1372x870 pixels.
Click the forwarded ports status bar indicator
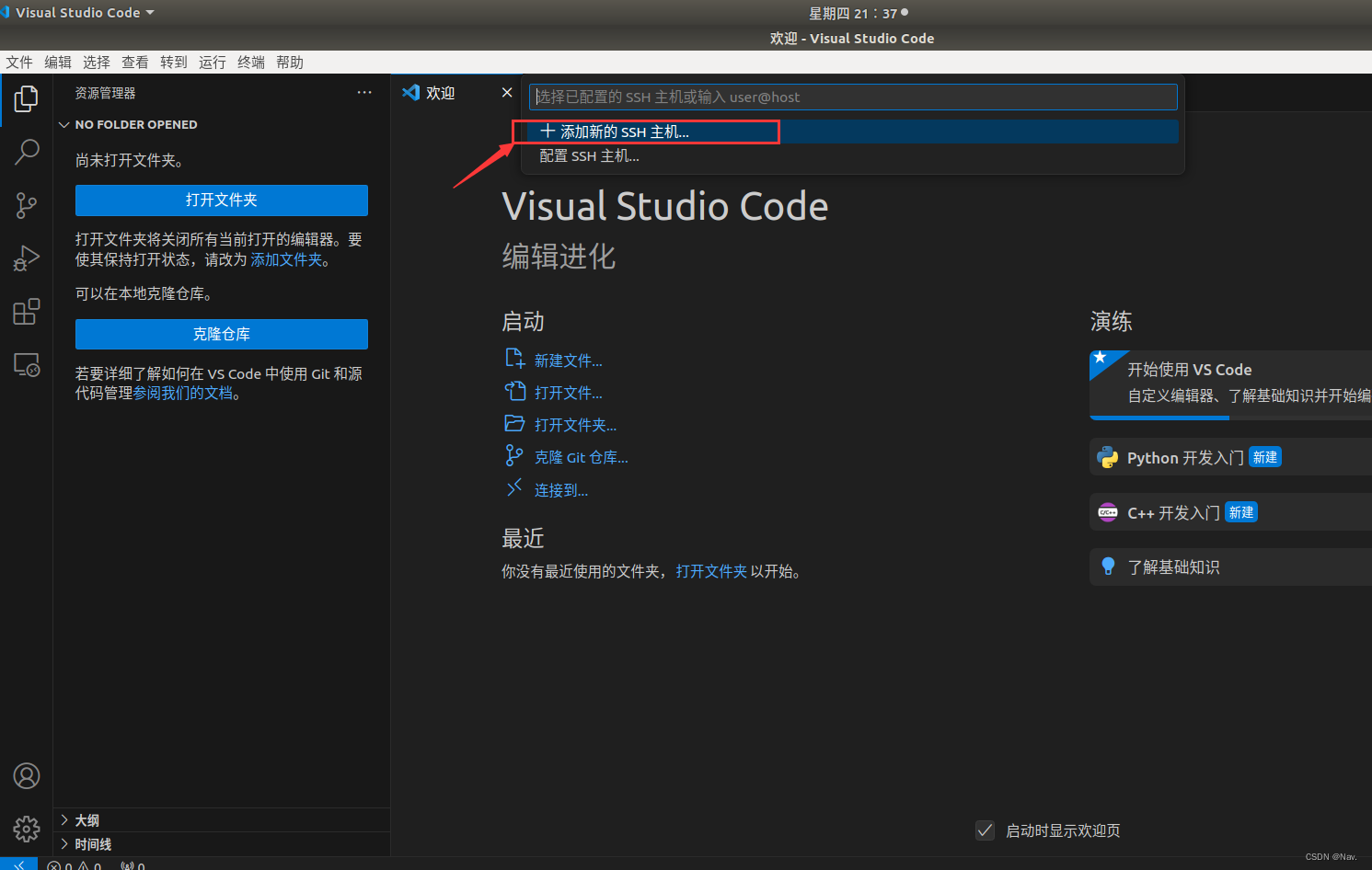pos(133,865)
